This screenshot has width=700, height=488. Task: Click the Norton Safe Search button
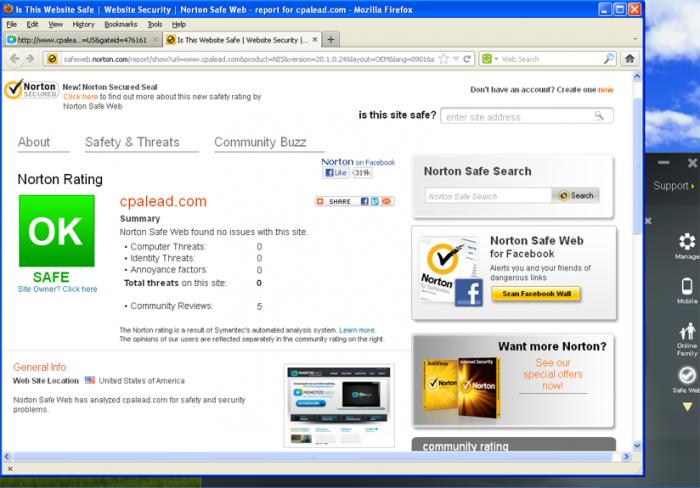(575, 196)
